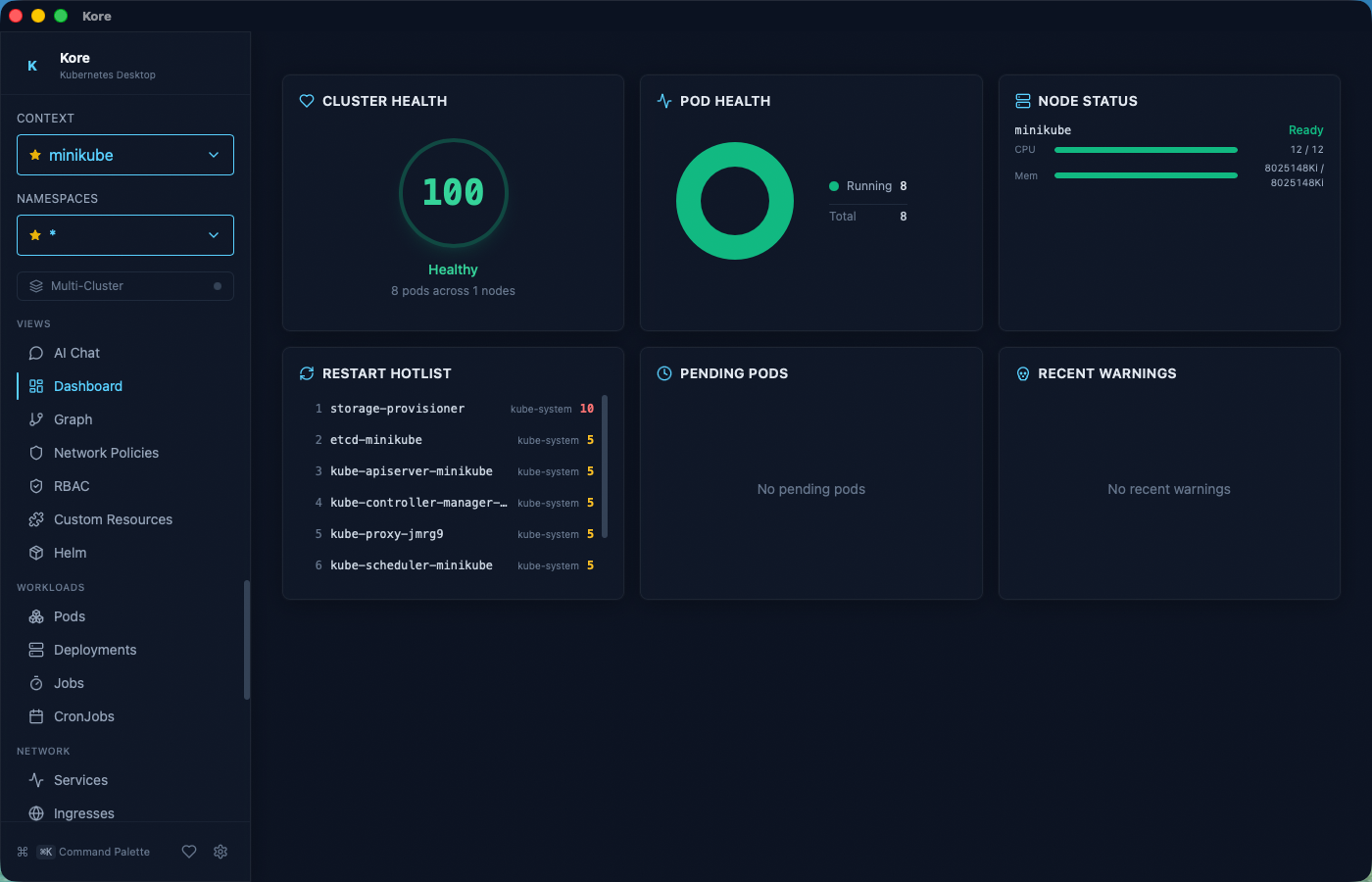Switch to the Dashboard view
The width and height of the screenshot is (1372, 882).
(x=88, y=385)
